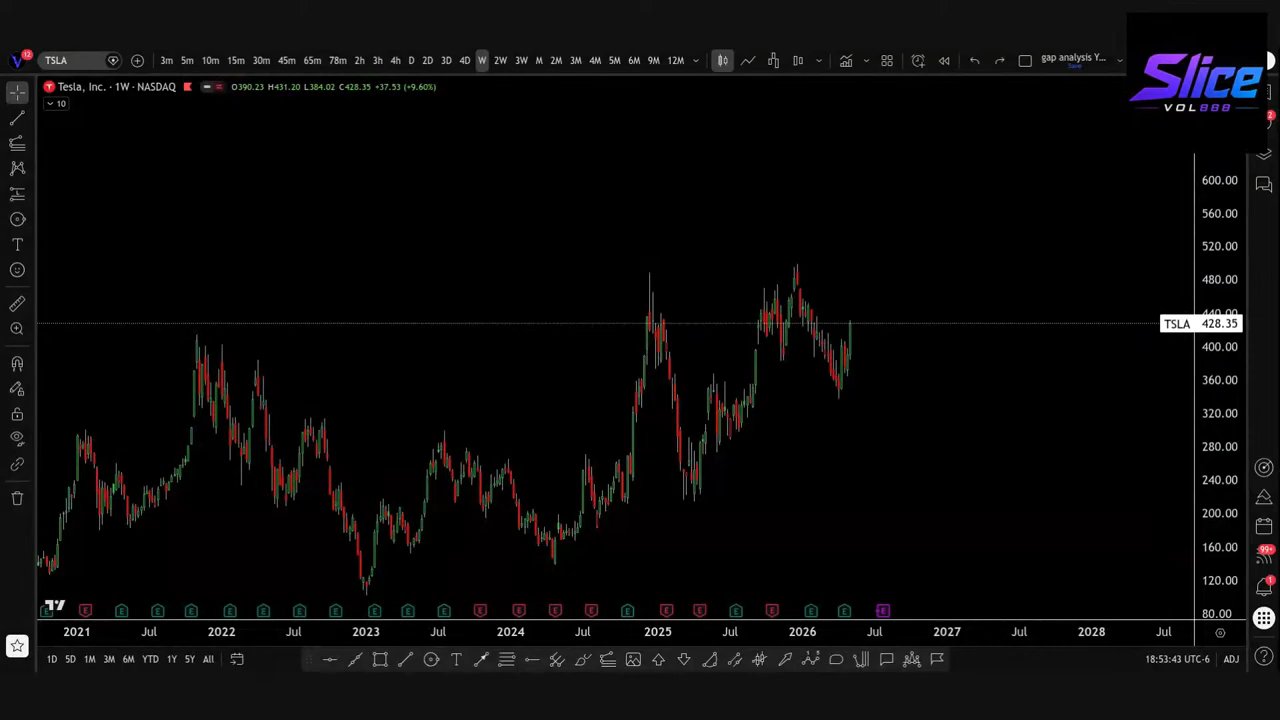The width and height of the screenshot is (1280, 720).
Task: Add a symbol to compare with plus icon
Action: (x=137, y=61)
